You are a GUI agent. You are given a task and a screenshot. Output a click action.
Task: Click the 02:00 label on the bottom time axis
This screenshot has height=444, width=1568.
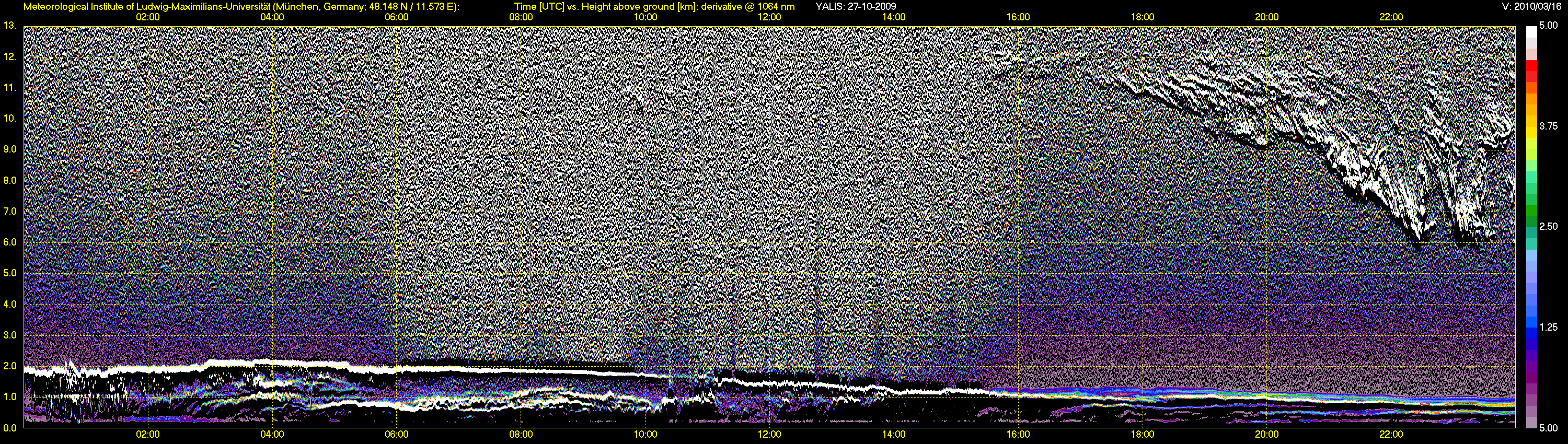(148, 434)
